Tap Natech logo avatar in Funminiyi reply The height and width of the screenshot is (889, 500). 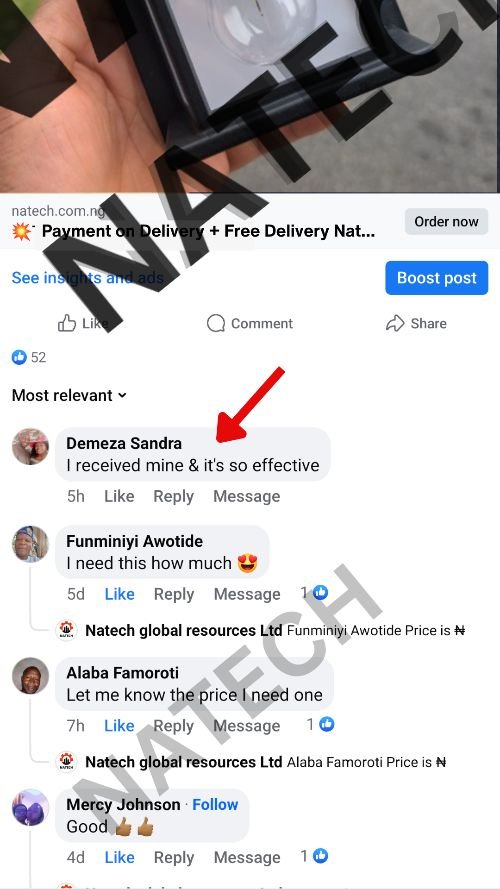[67, 630]
